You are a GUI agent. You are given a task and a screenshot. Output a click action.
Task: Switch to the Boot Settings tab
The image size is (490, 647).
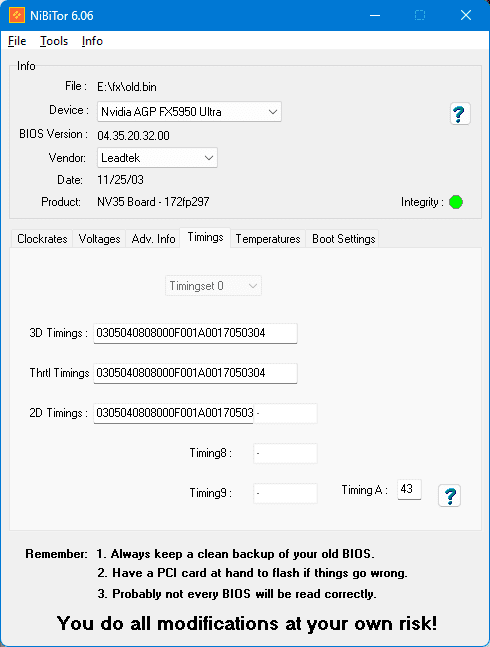(344, 239)
